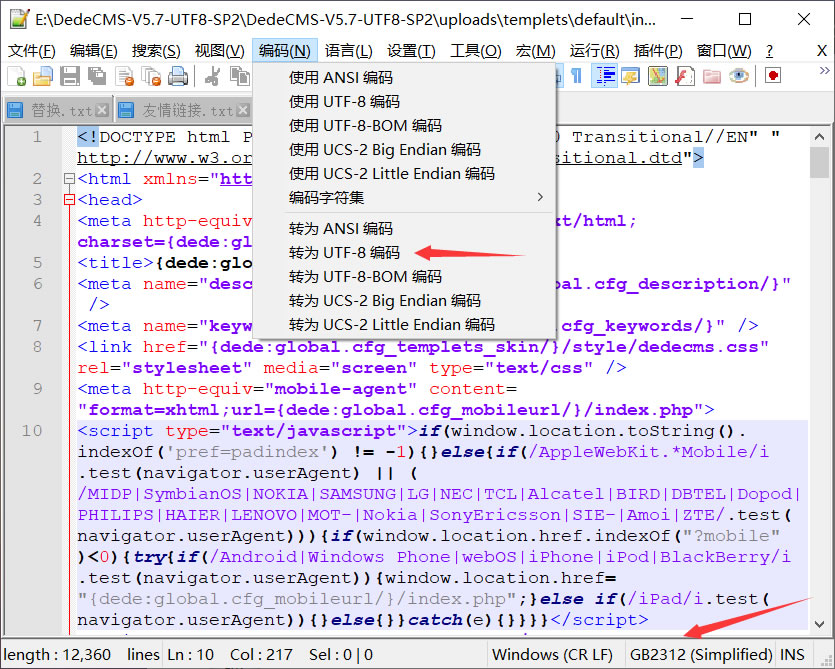Toggle the Indent Guide toolbar button
Screen dimensions: 835x669
point(605,76)
